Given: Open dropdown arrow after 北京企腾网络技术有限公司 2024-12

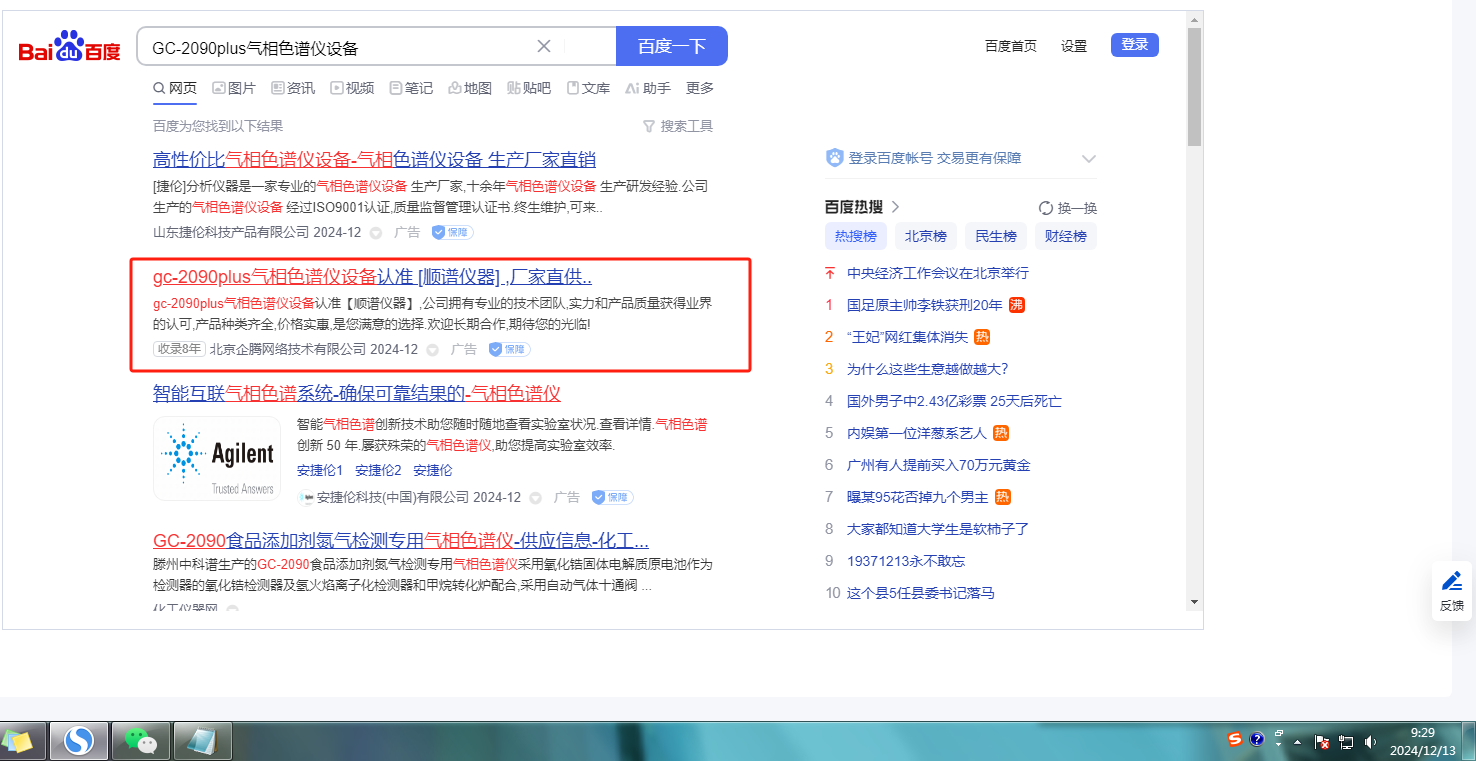Looking at the screenshot, I should (x=433, y=350).
